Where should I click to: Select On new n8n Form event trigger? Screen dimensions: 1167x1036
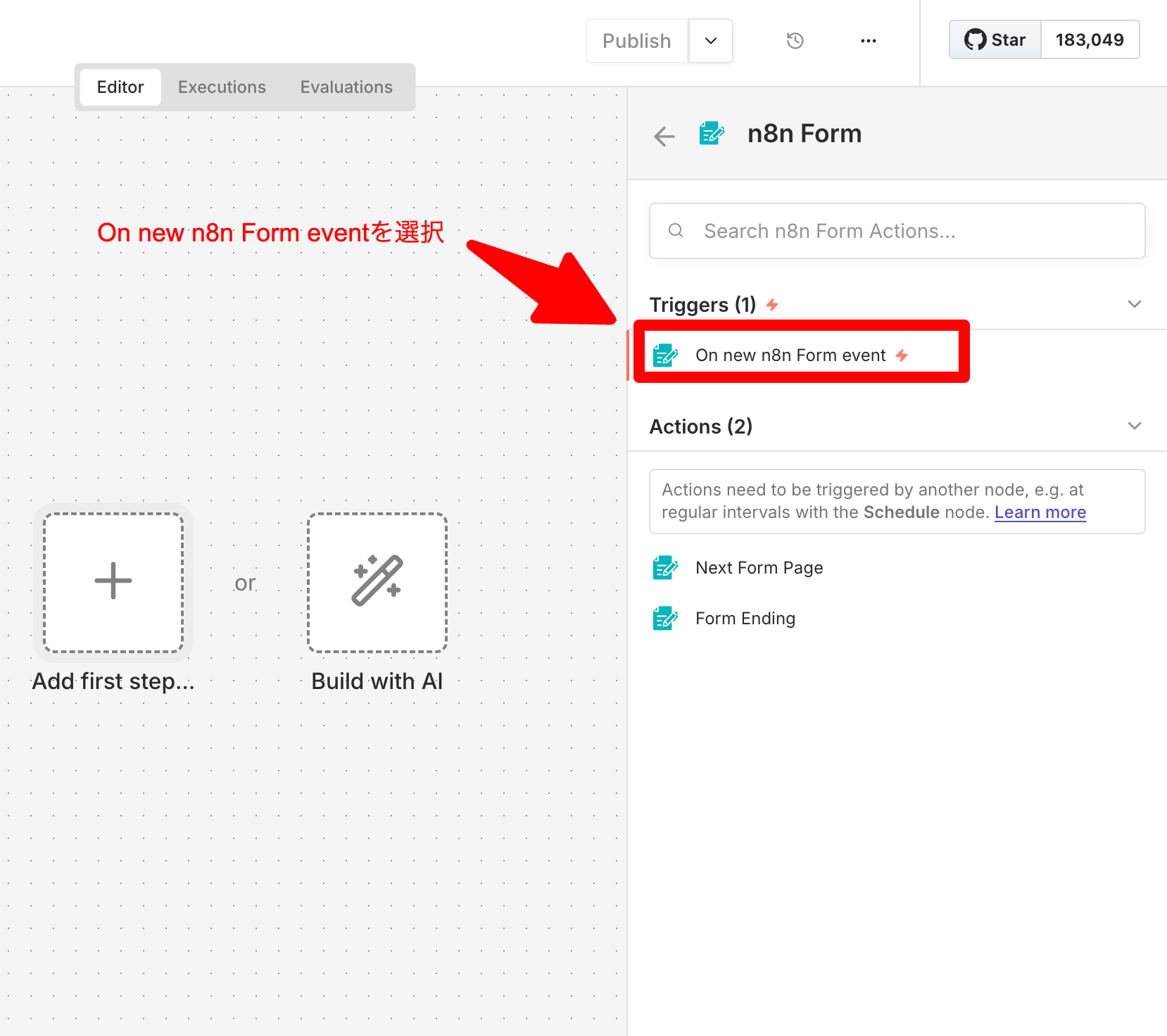790,355
